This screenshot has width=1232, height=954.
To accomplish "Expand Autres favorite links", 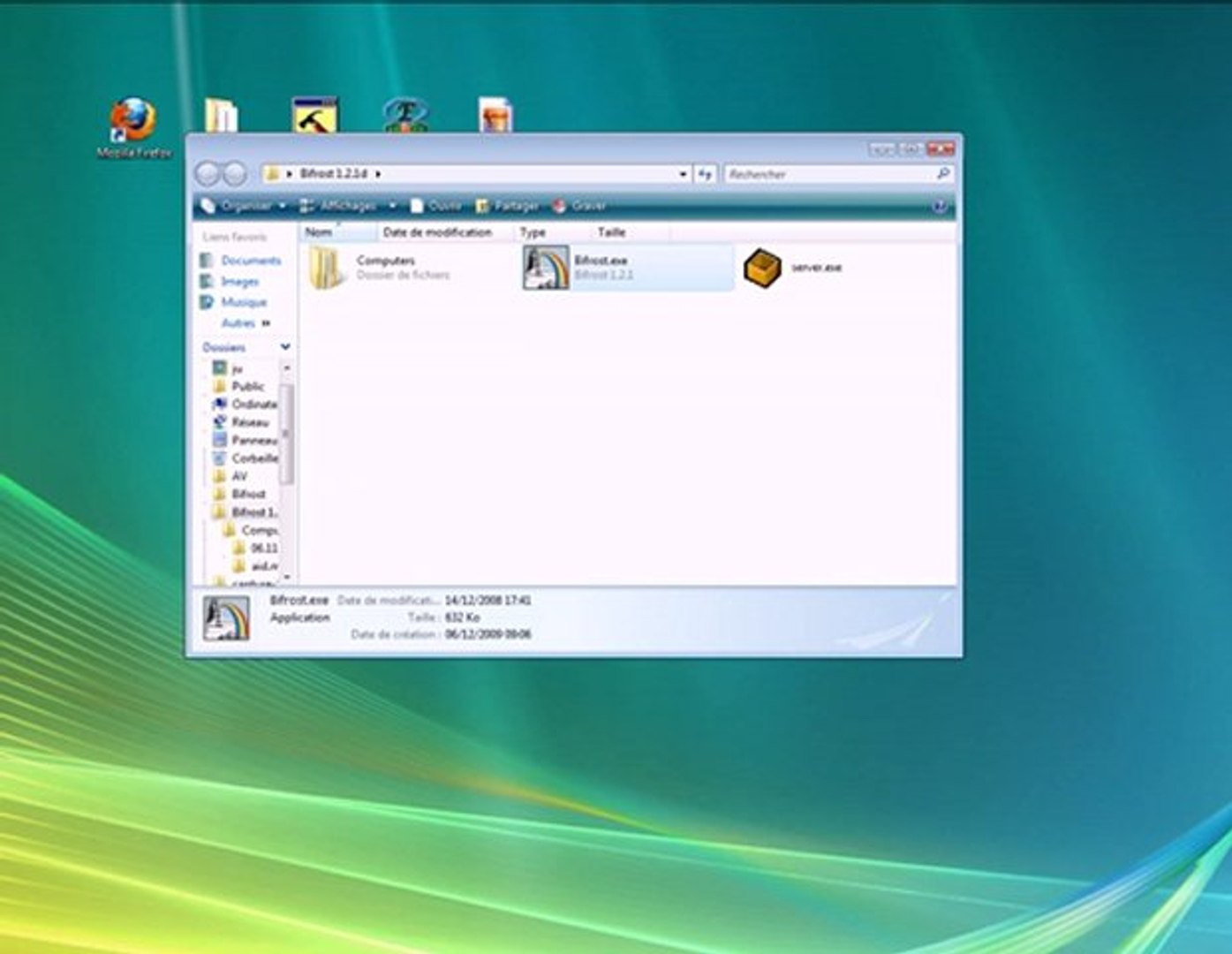I will (x=246, y=323).
